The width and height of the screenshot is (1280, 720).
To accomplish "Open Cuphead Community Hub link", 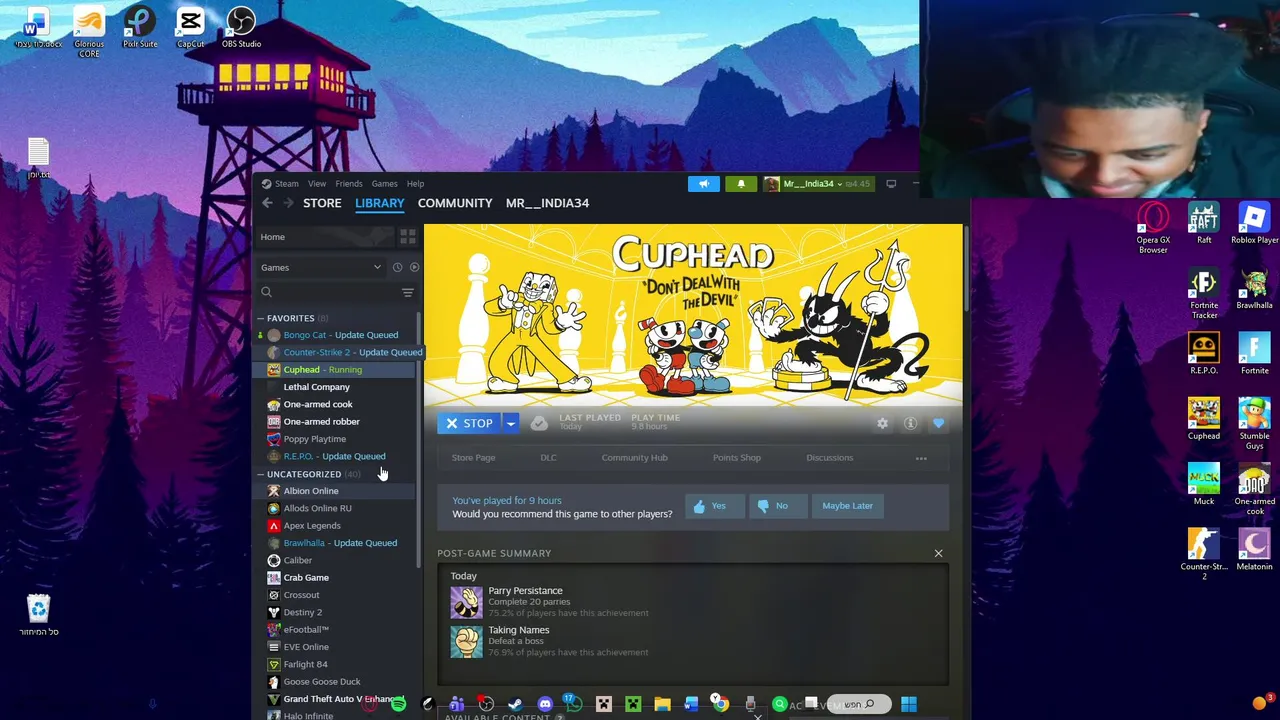I will (634, 458).
